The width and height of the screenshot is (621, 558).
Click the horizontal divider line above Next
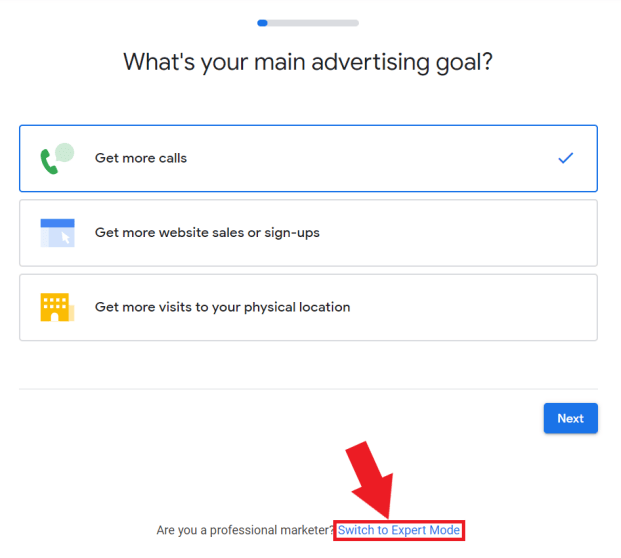308,389
